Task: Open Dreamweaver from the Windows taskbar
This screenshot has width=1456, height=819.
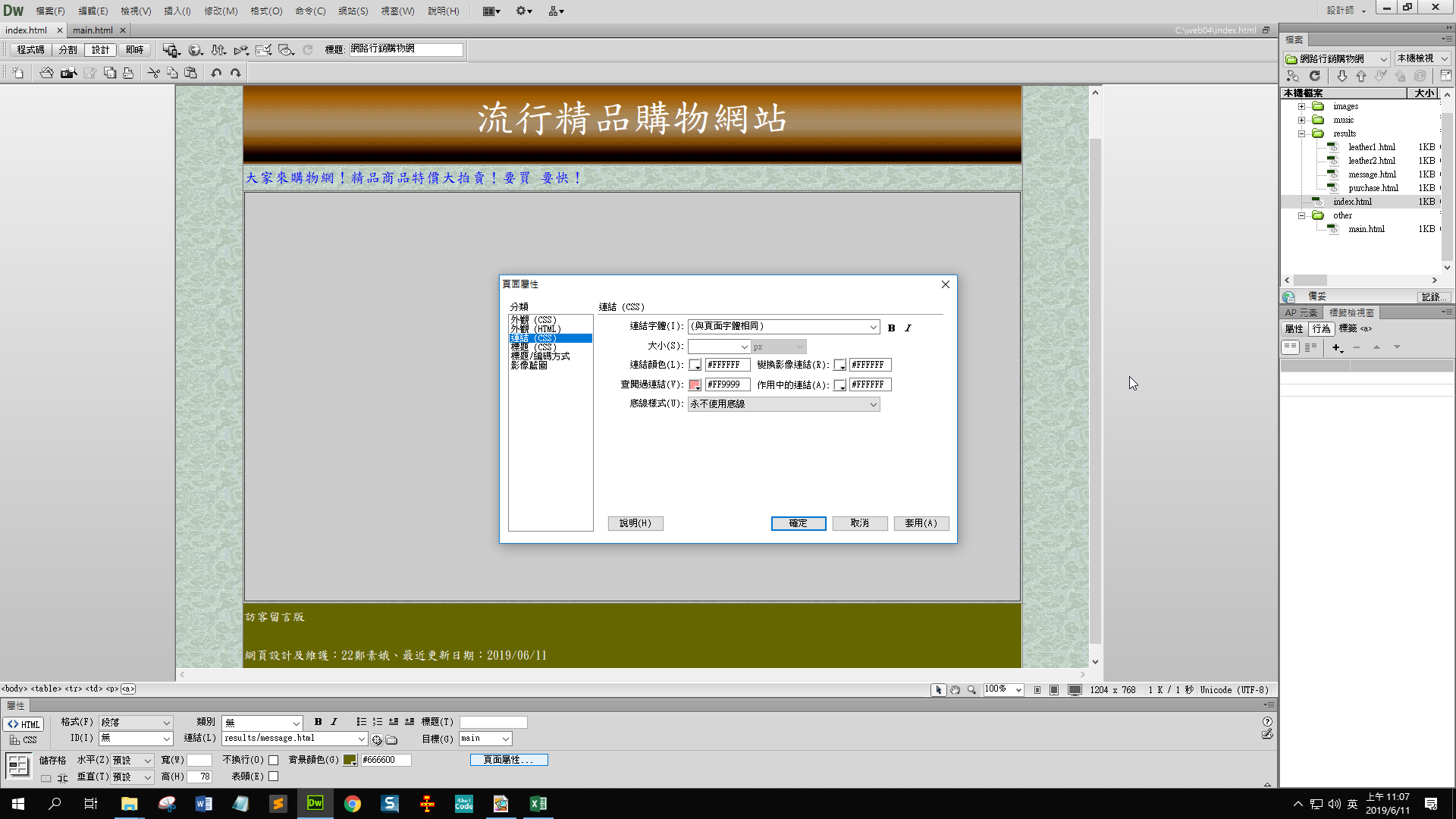Action: tap(315, 803)
